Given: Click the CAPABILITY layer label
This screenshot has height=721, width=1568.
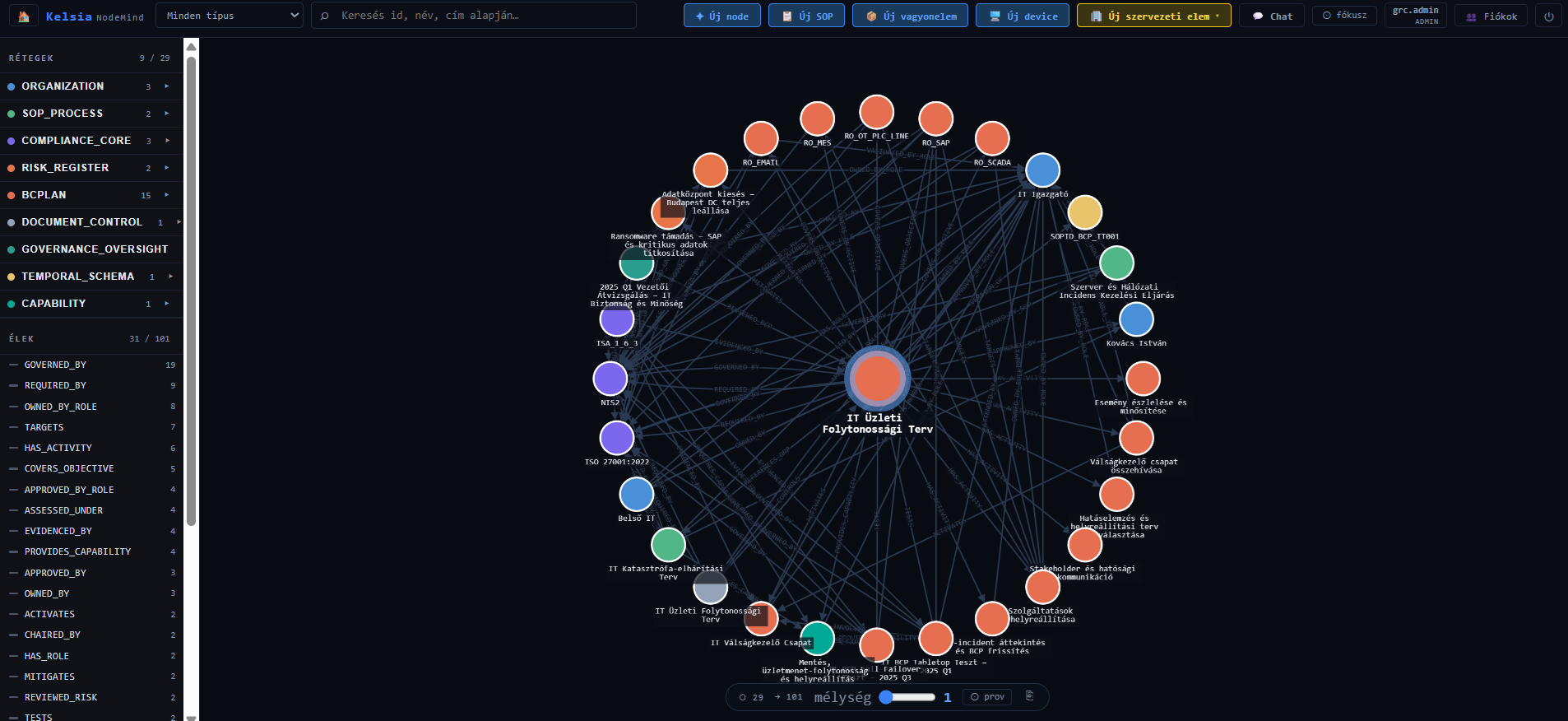Looking at the screenshot, I should [x=53, y=304].
